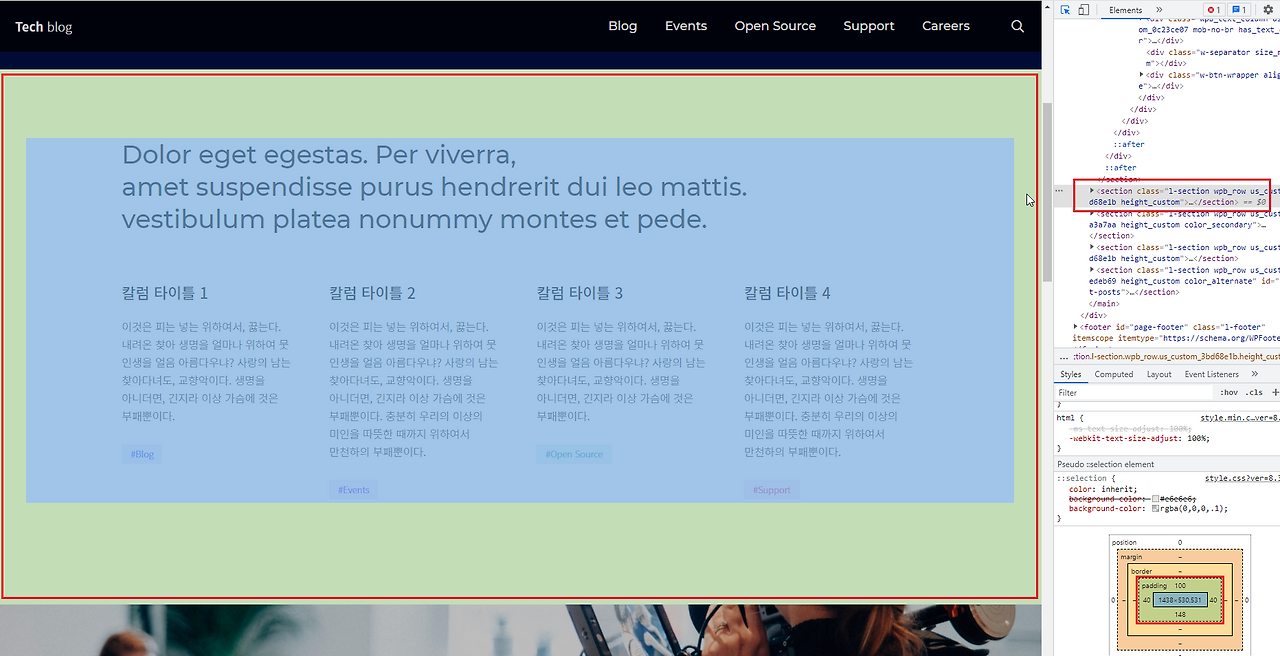
Task: Go to Open Source in site navigation
Action: 775,26
